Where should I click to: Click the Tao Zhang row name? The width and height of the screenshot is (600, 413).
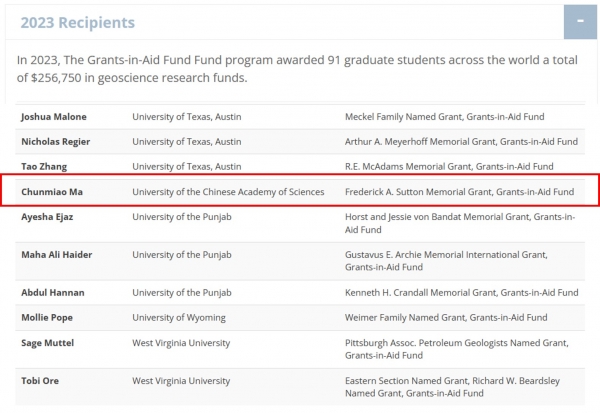click(44, 167)
